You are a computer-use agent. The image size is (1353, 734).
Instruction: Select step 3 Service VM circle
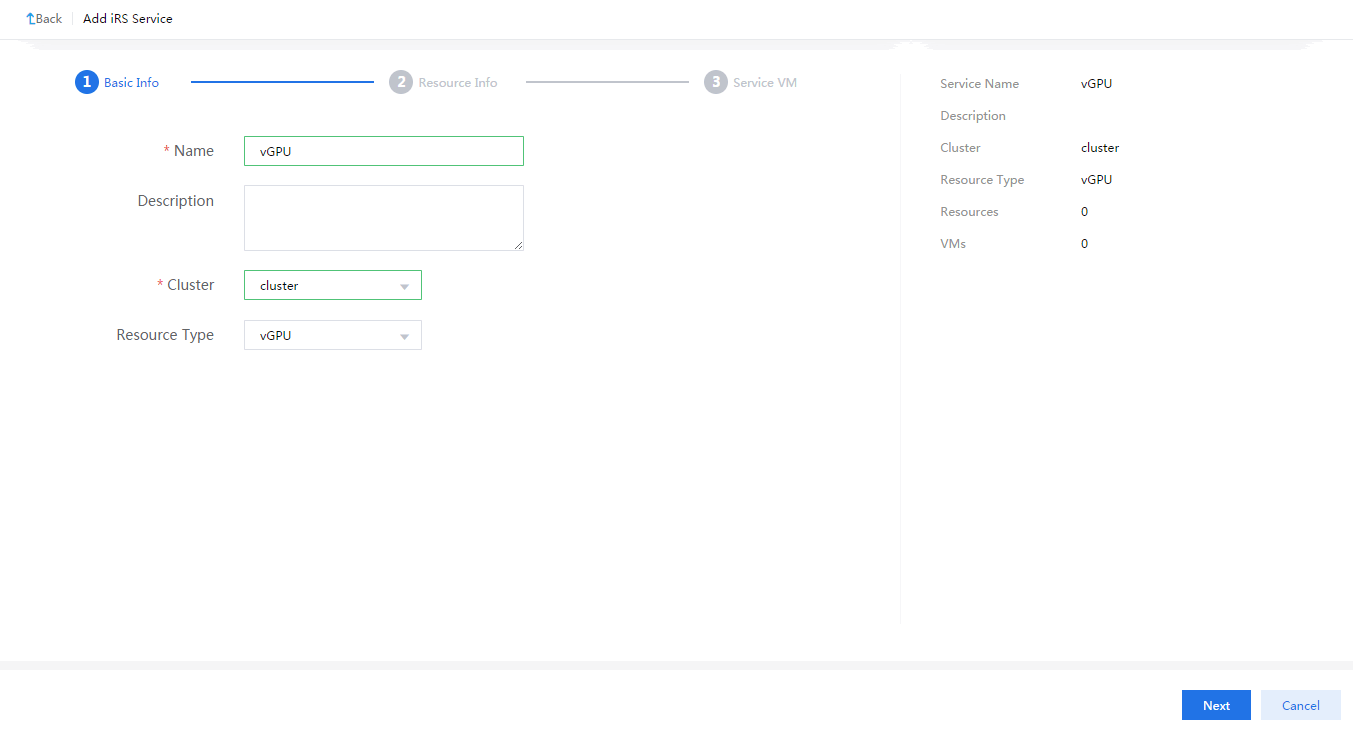716,82
